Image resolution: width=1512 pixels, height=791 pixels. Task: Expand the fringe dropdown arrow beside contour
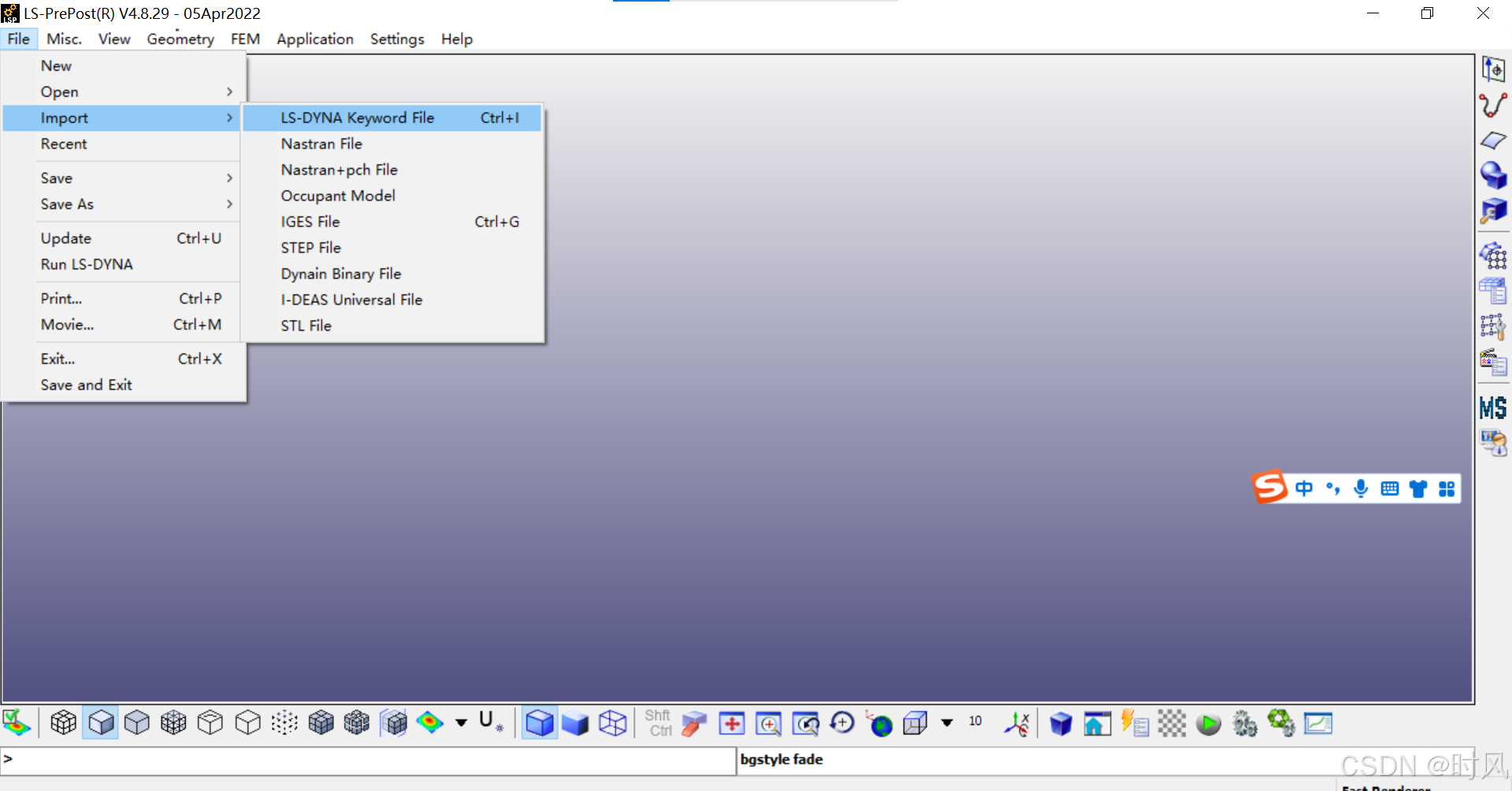[461, 722]
